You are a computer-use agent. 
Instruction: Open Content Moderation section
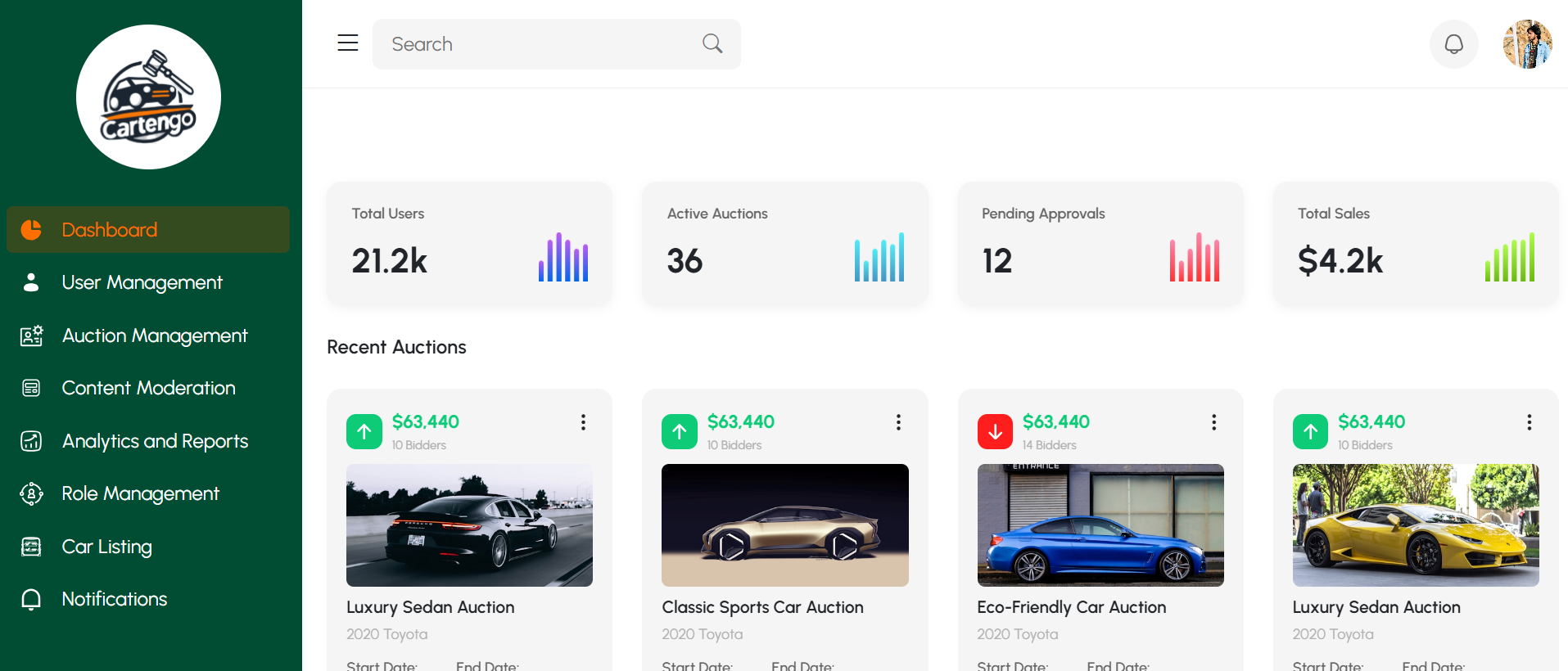[148, 388]
